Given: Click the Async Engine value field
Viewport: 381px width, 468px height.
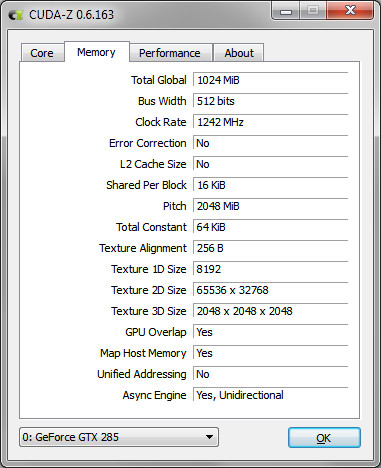Looking at the screenshot, I should tap(271, 395).
